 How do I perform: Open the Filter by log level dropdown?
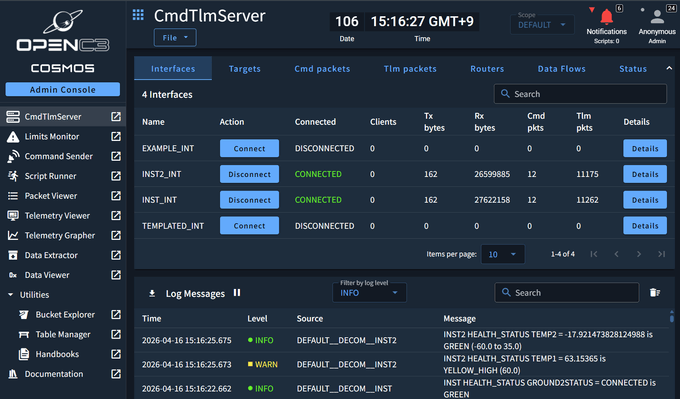click(369, 293)
